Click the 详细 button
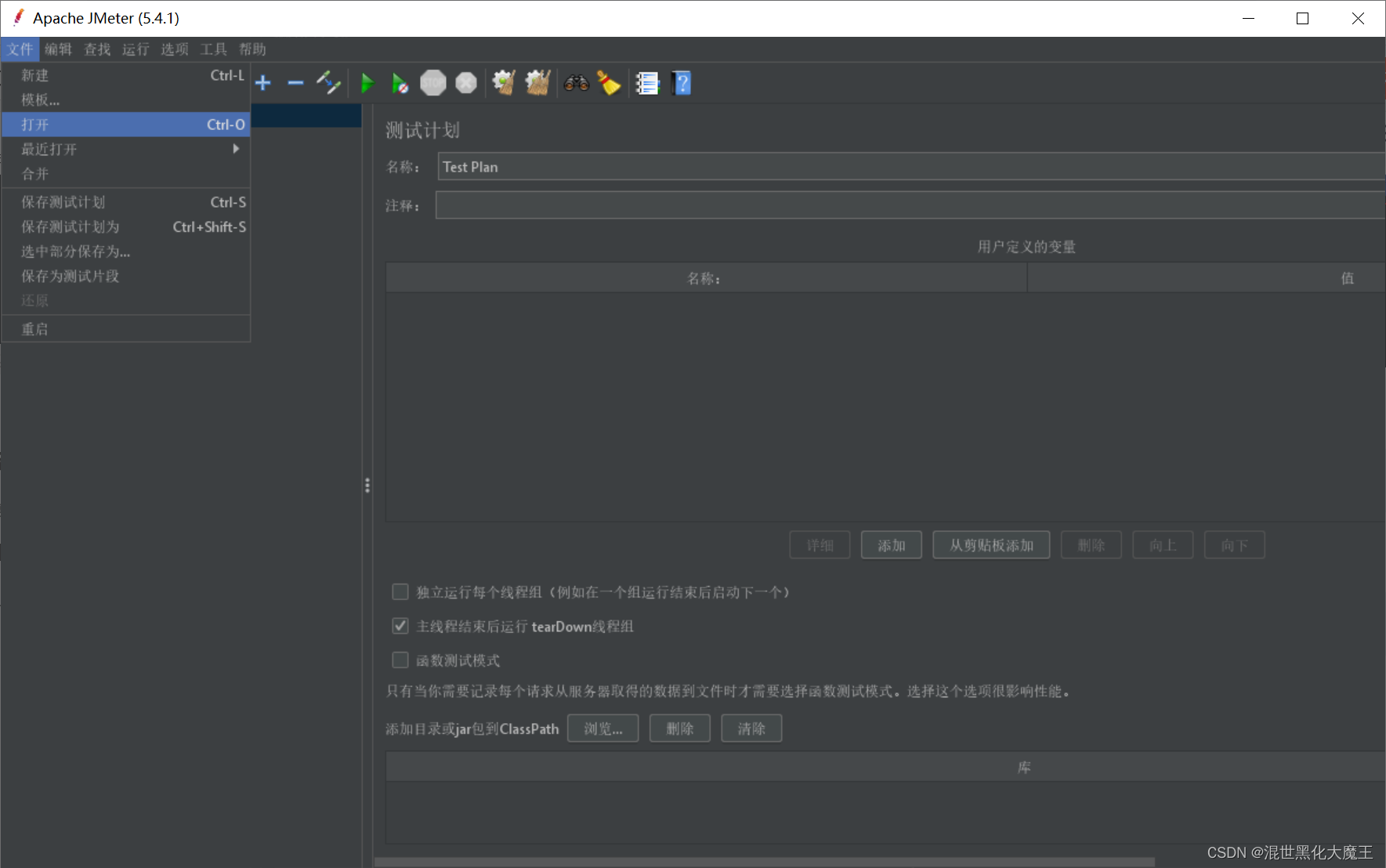The height and width of the screenshot is (868, 1386). 820,545
